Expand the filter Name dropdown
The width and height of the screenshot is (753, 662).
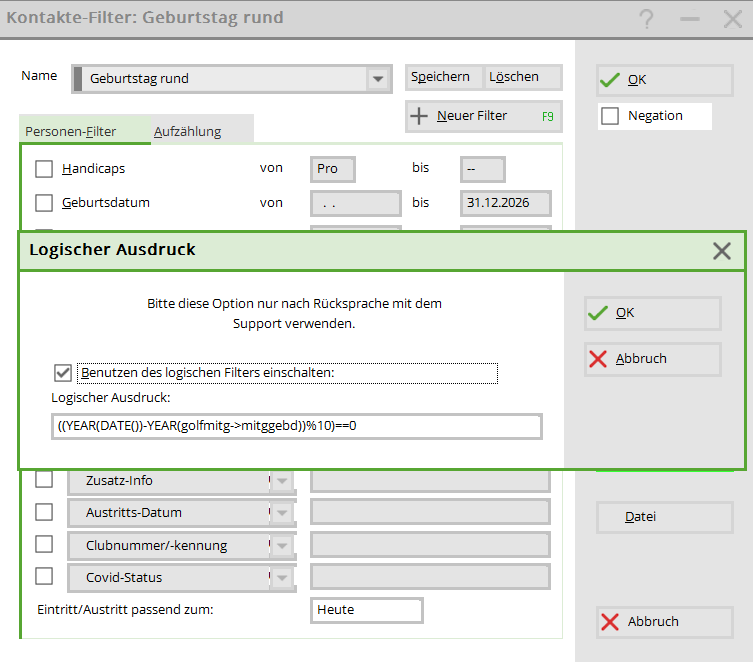click(x=377, y=79)
